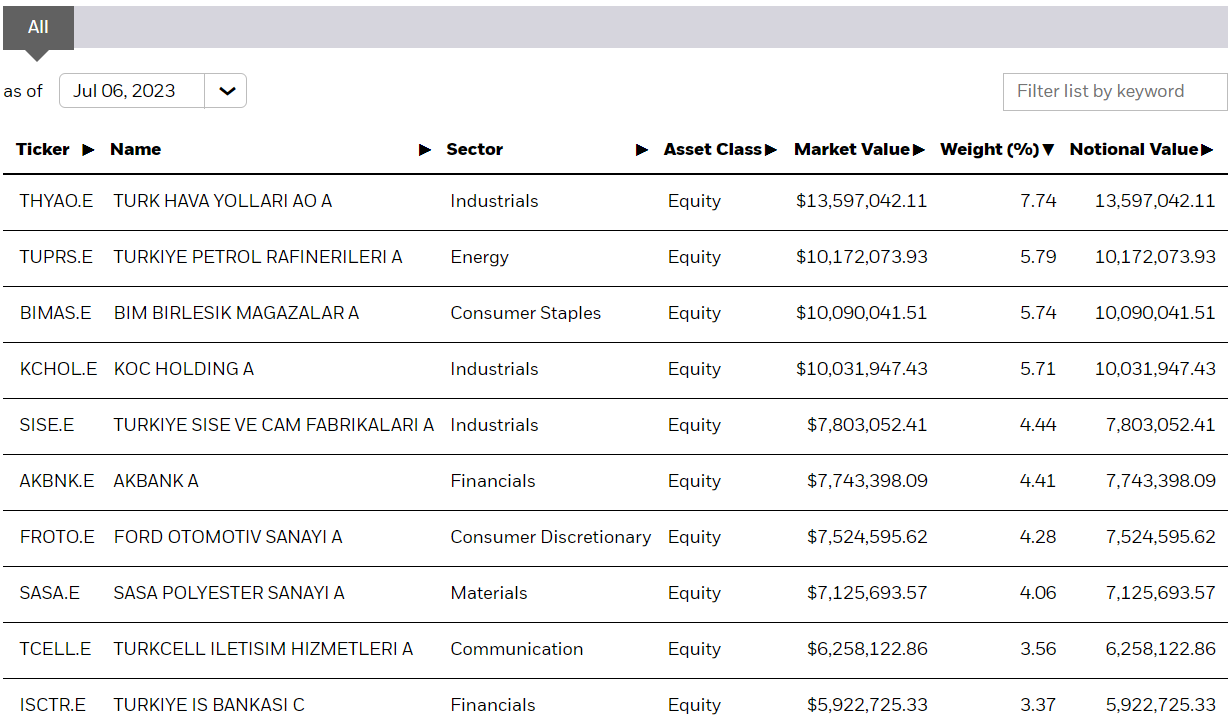Screen dimensions: 1231x725
Task: Sort by Ticker column arrow
Action: (x=88, y=150)
